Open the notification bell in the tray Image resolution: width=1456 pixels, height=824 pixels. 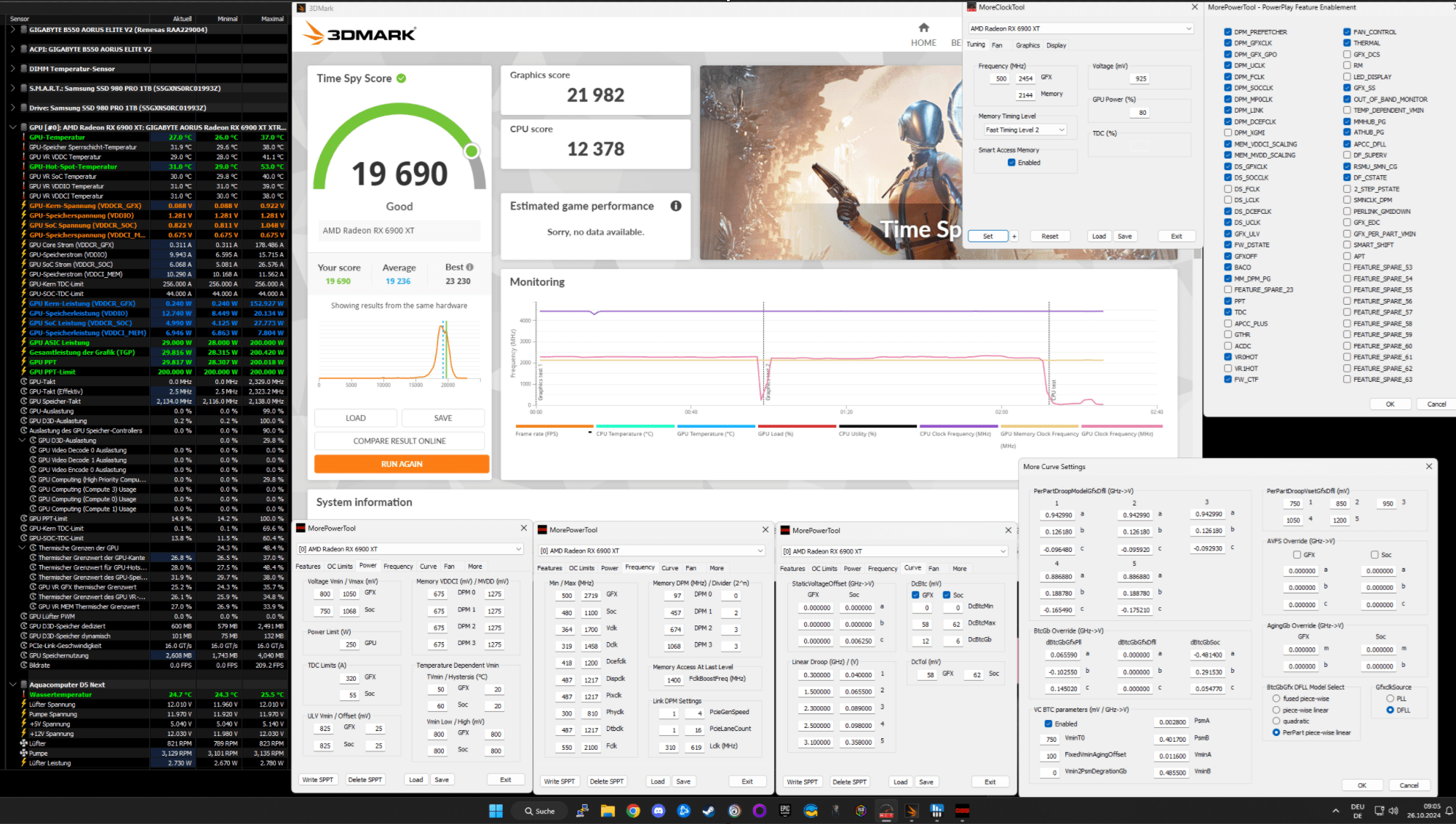point(1449,811)
